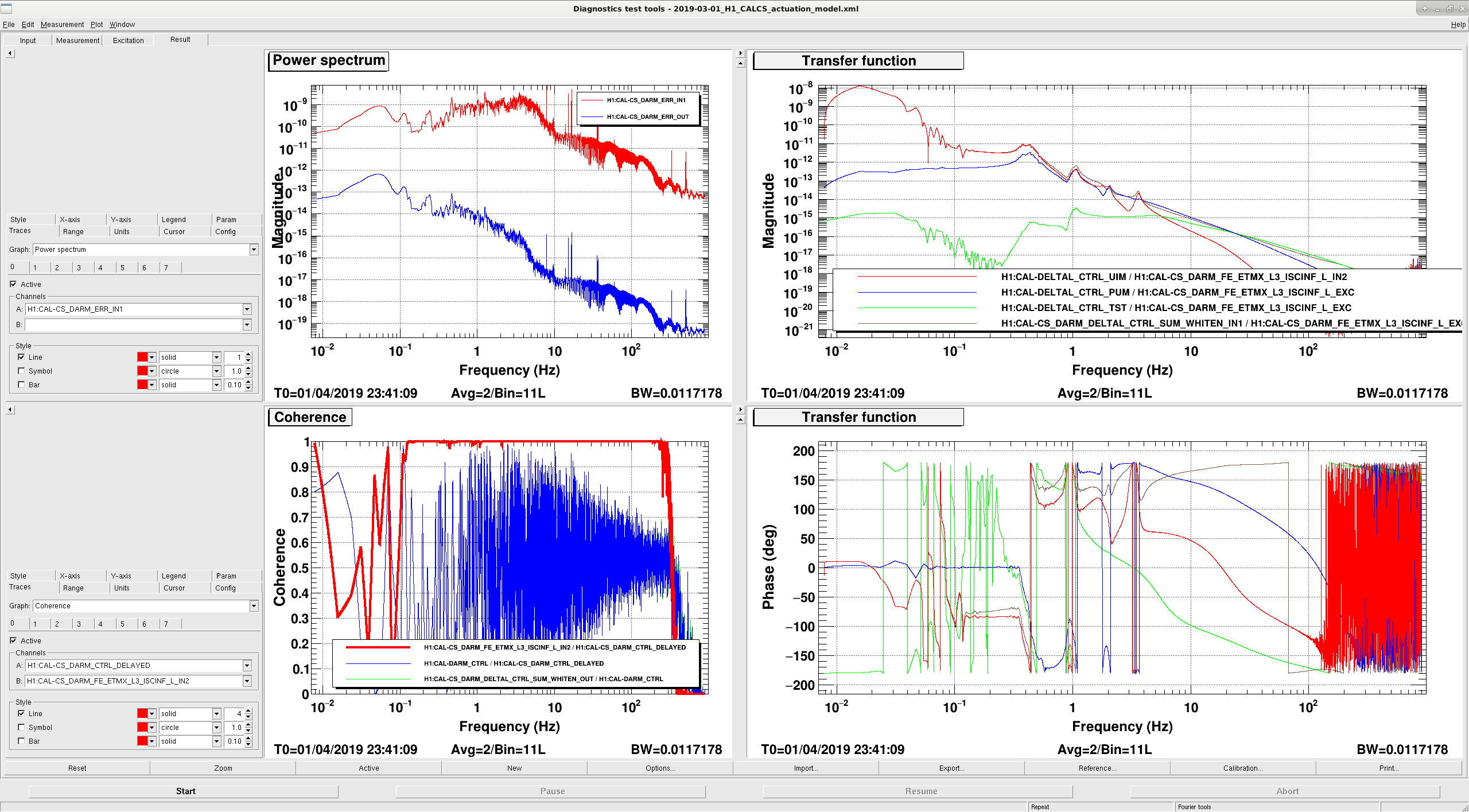Screen dimensions: 1469x812
Task: Click the Export... button
Action: 951,768
